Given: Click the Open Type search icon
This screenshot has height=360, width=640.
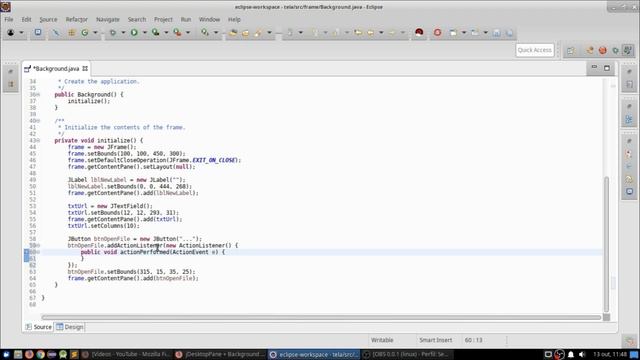Looking at the screenshot, I should tap(205, 32).
